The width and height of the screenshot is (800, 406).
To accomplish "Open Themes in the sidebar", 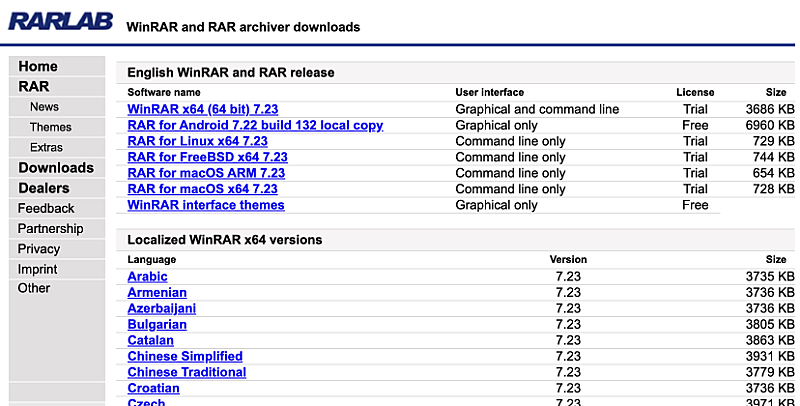I will click(51, 127).
